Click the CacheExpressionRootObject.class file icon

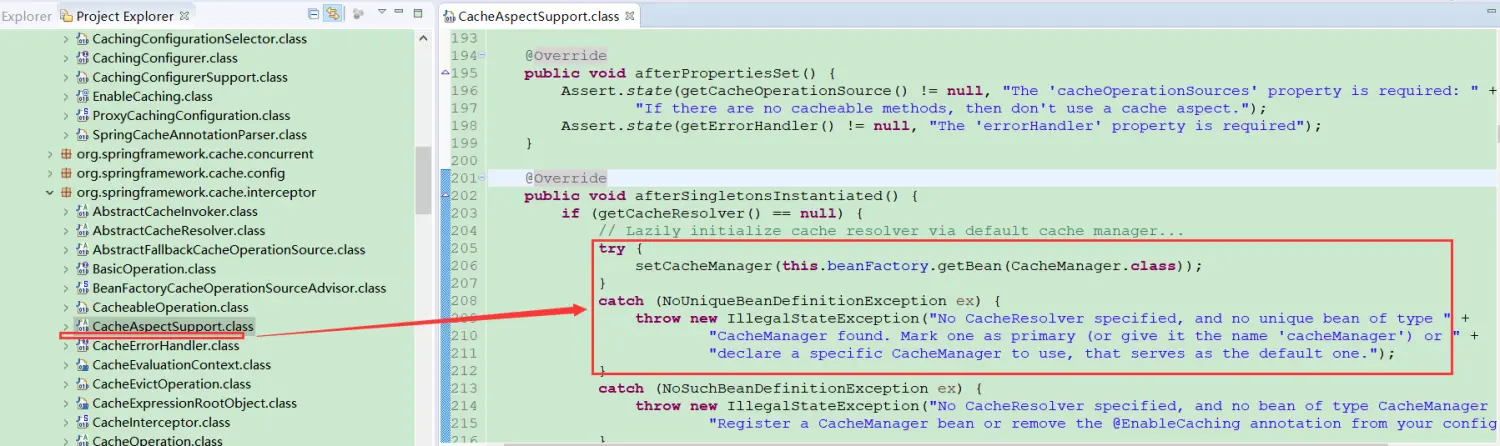pyautogui.click(x=82, y=404)
